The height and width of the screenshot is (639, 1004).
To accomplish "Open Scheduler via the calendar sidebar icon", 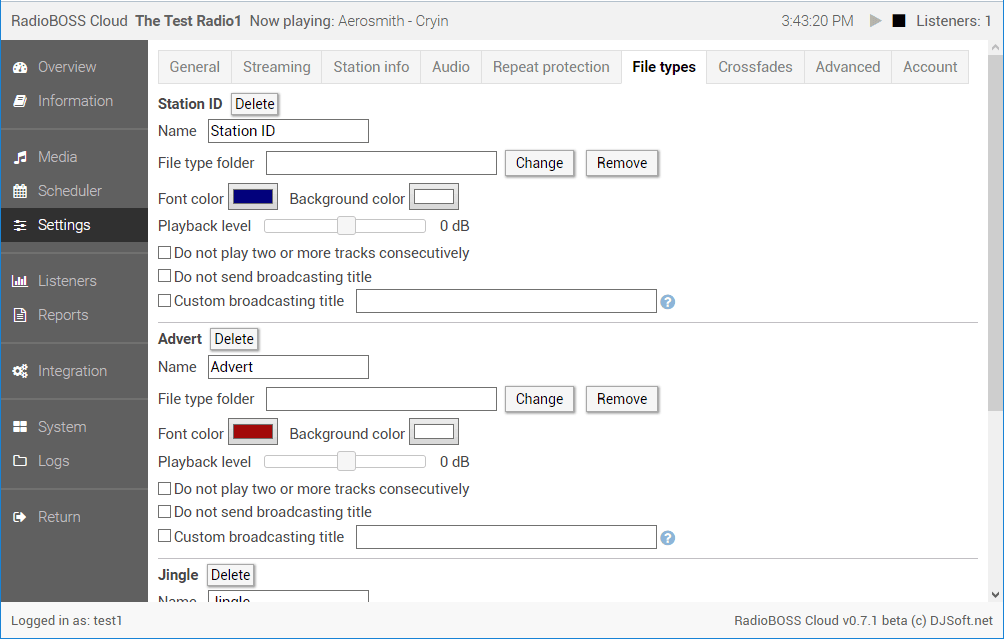I will (x=22, y=190).
